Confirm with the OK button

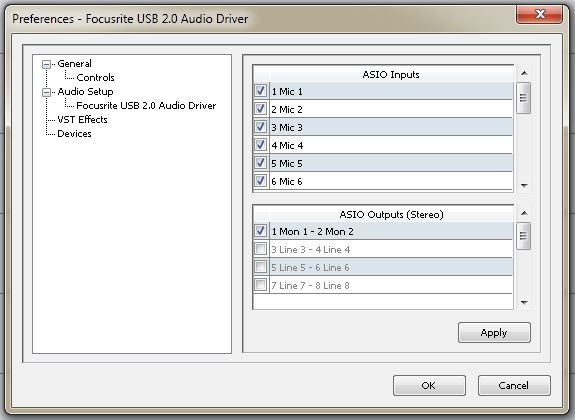click(429, 386)
